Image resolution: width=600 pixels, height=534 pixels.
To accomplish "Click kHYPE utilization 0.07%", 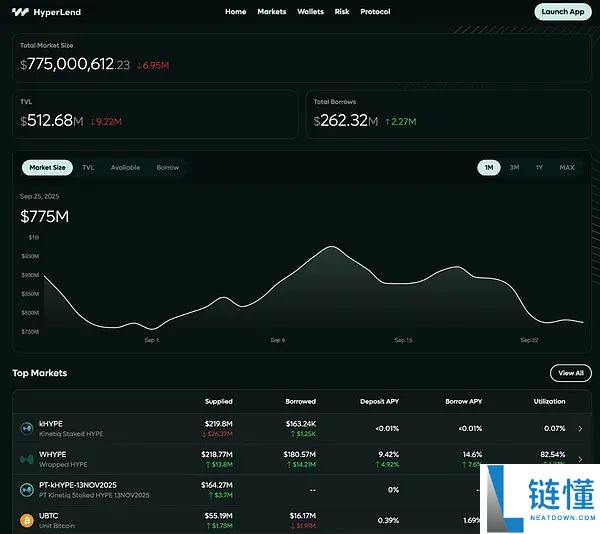I will [x=554, y=428].
